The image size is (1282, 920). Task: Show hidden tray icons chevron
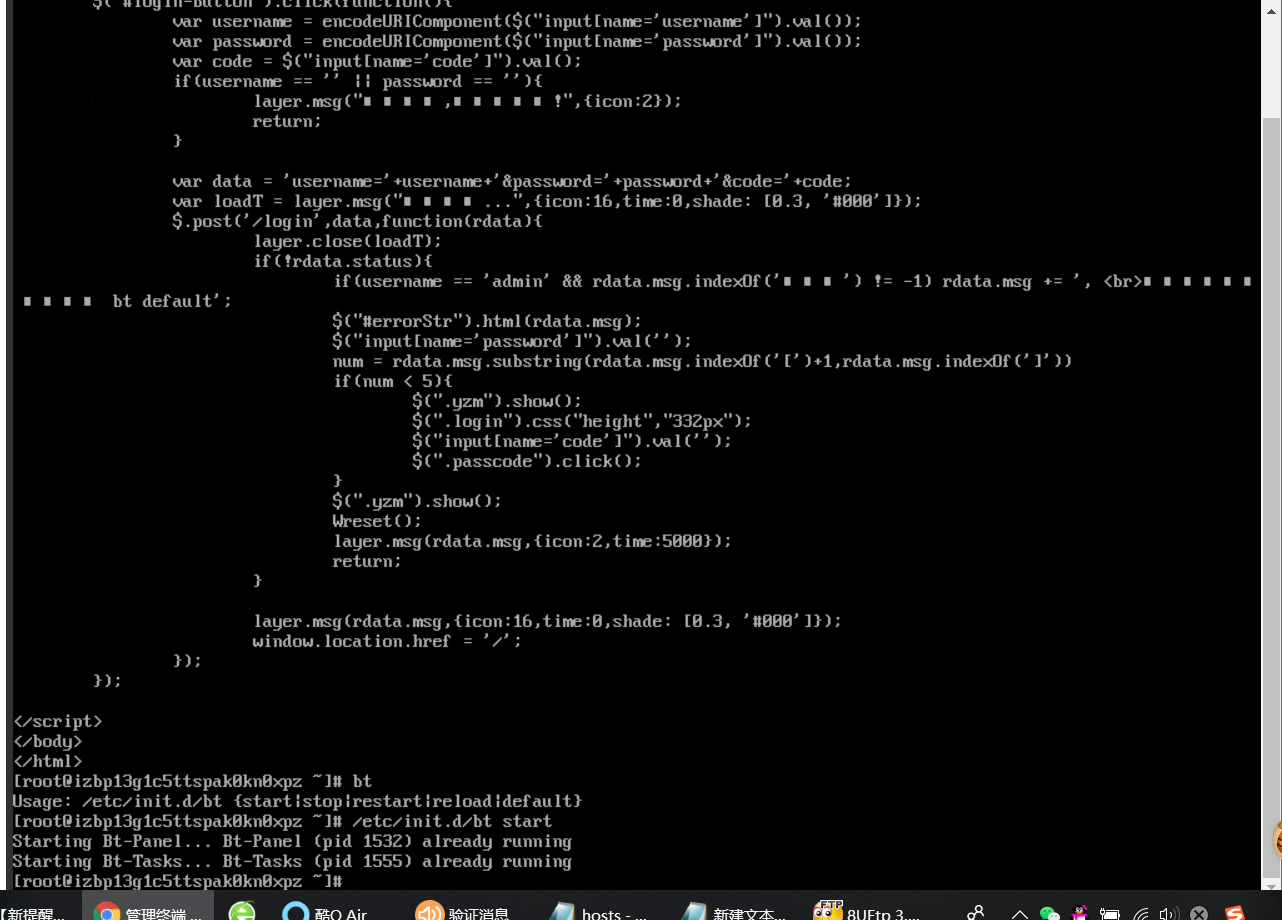(x=1019, y=914)
